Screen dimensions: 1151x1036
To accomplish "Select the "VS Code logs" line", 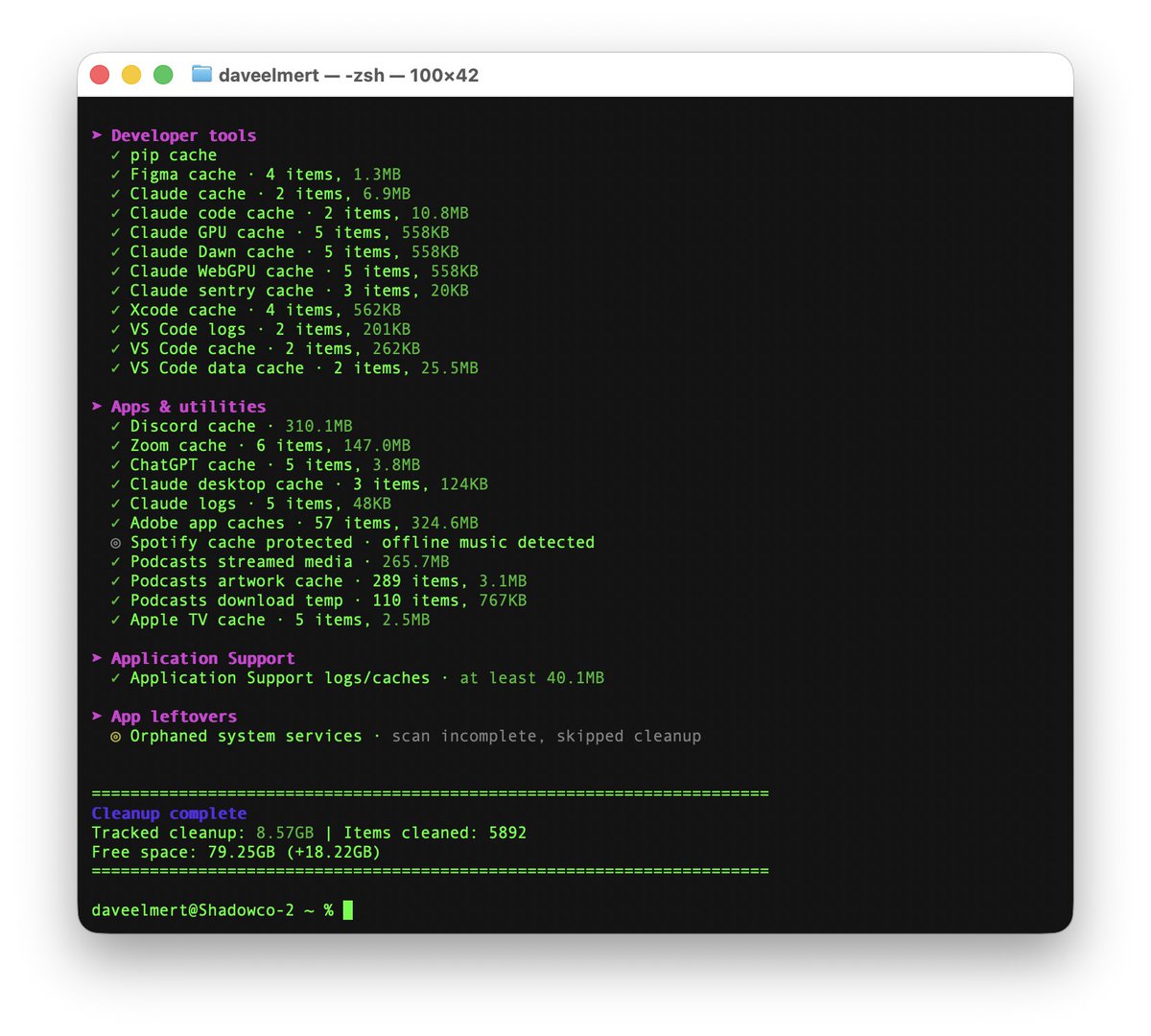I will [x=261, y=329].
